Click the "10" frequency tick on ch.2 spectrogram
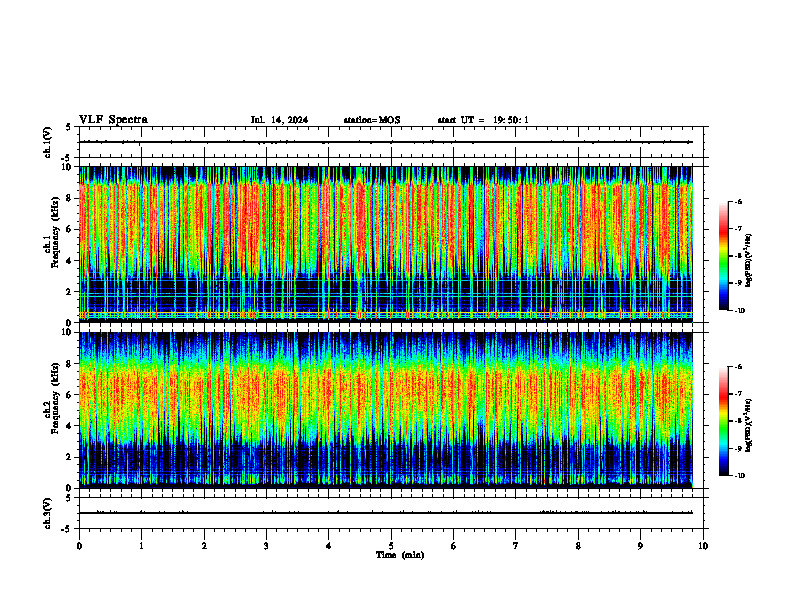Viewport: 792px width, 612px height. pos(67,332)
